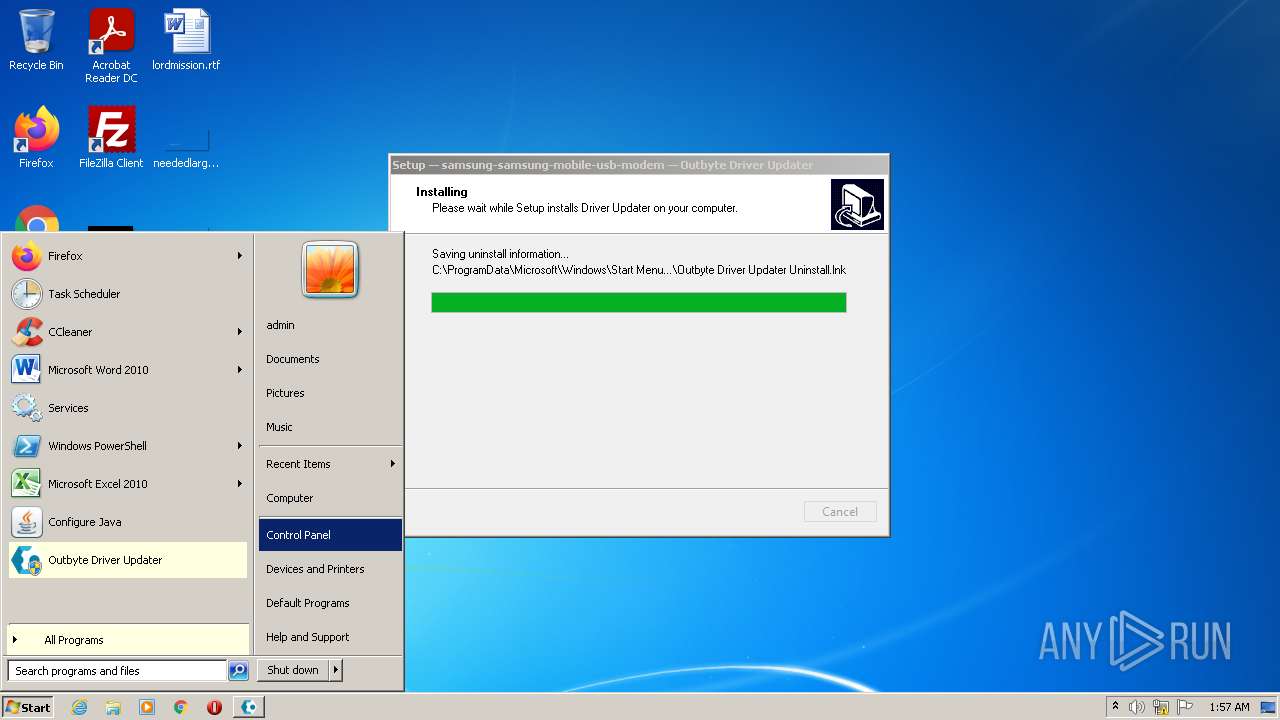Click Cancel in the Setup window

(840, 512)
